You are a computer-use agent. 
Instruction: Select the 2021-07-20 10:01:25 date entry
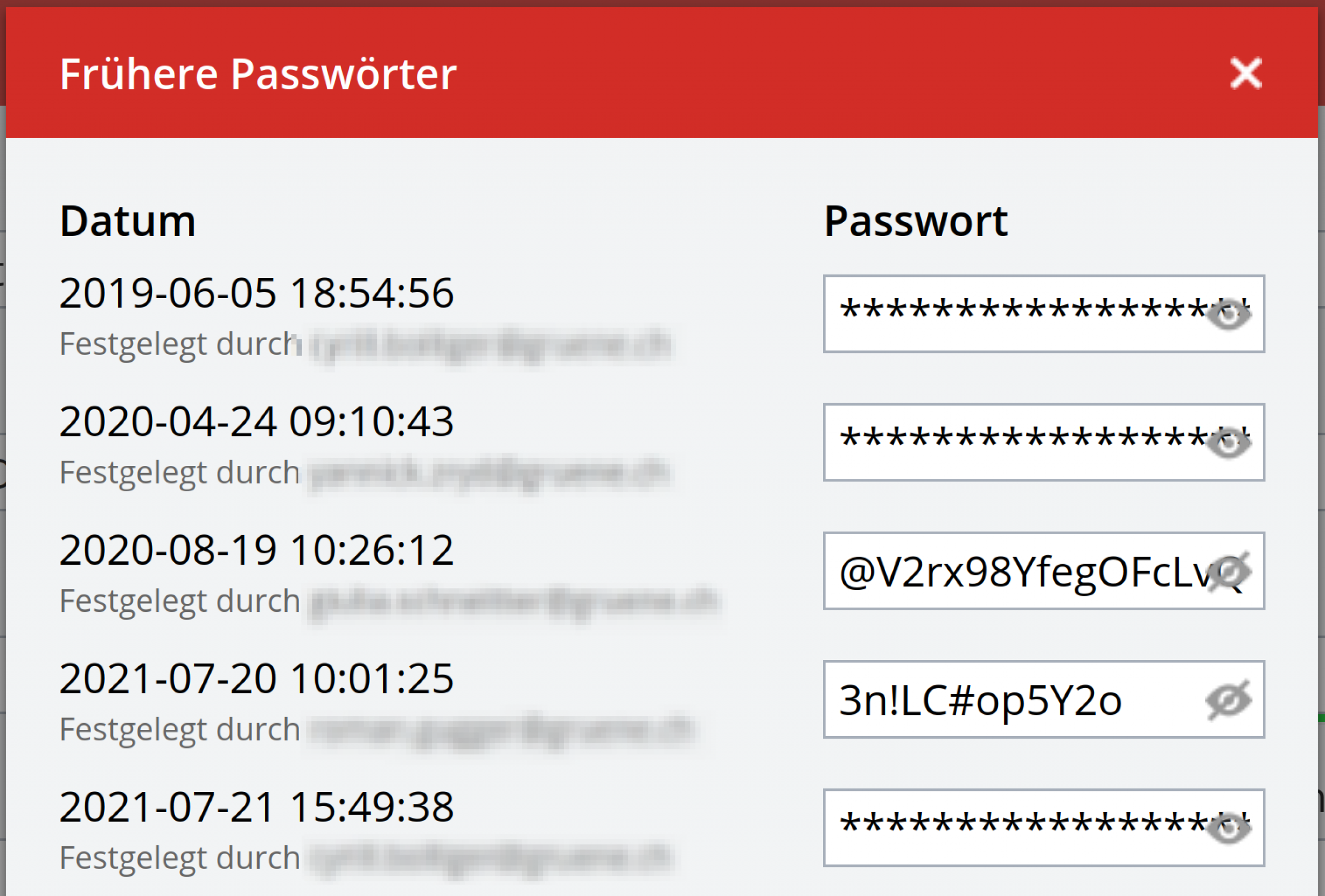[257, 678]
